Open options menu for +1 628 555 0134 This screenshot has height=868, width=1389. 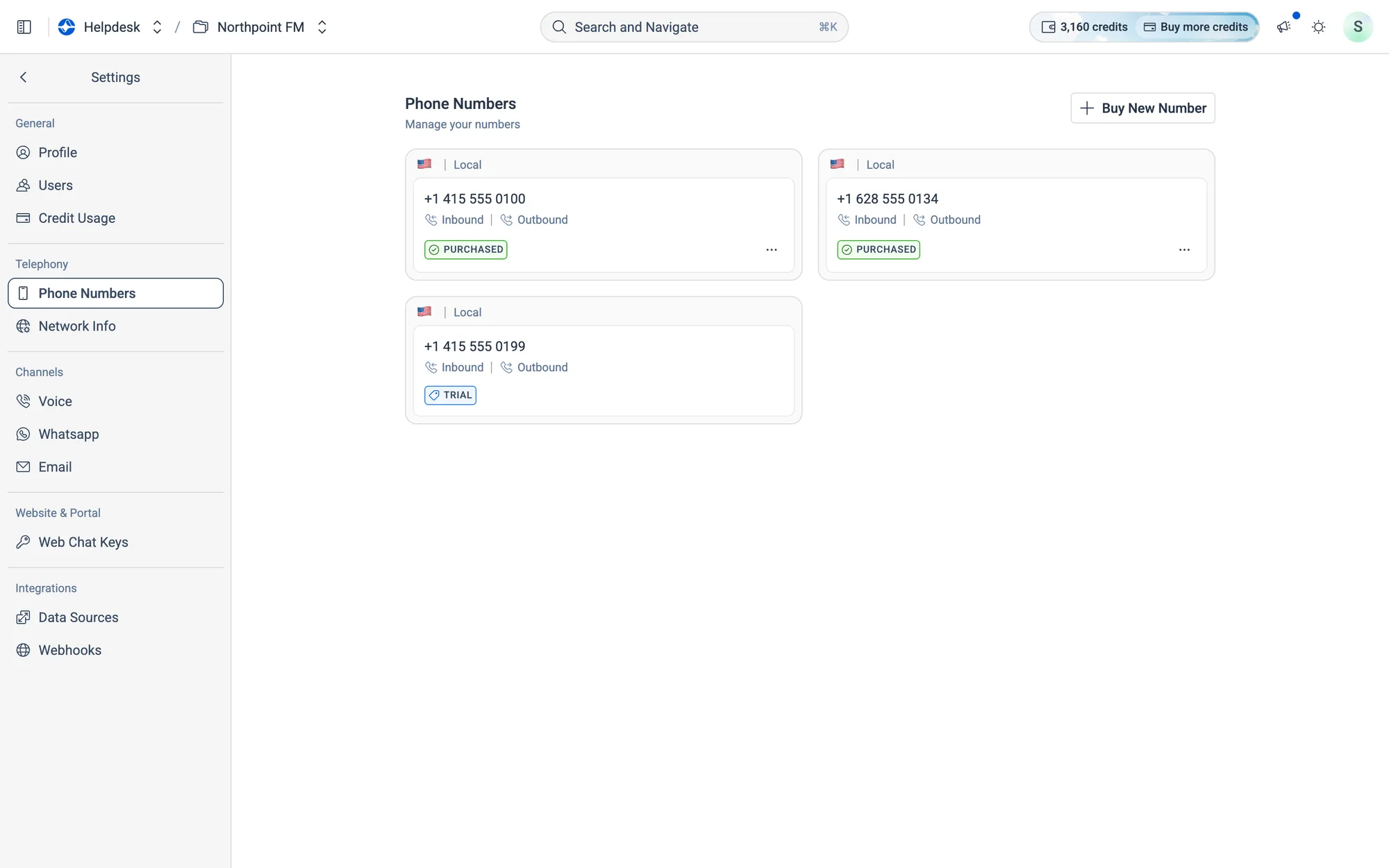1184,249
